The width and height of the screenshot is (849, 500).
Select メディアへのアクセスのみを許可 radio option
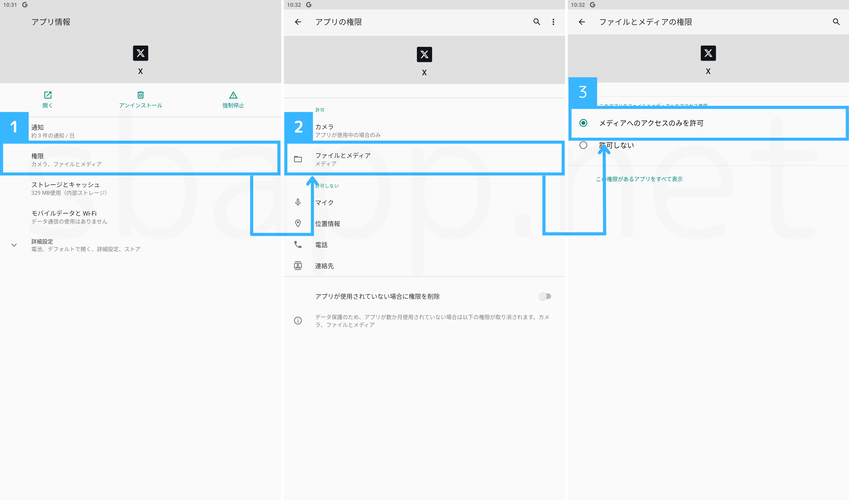pos(584,123)
